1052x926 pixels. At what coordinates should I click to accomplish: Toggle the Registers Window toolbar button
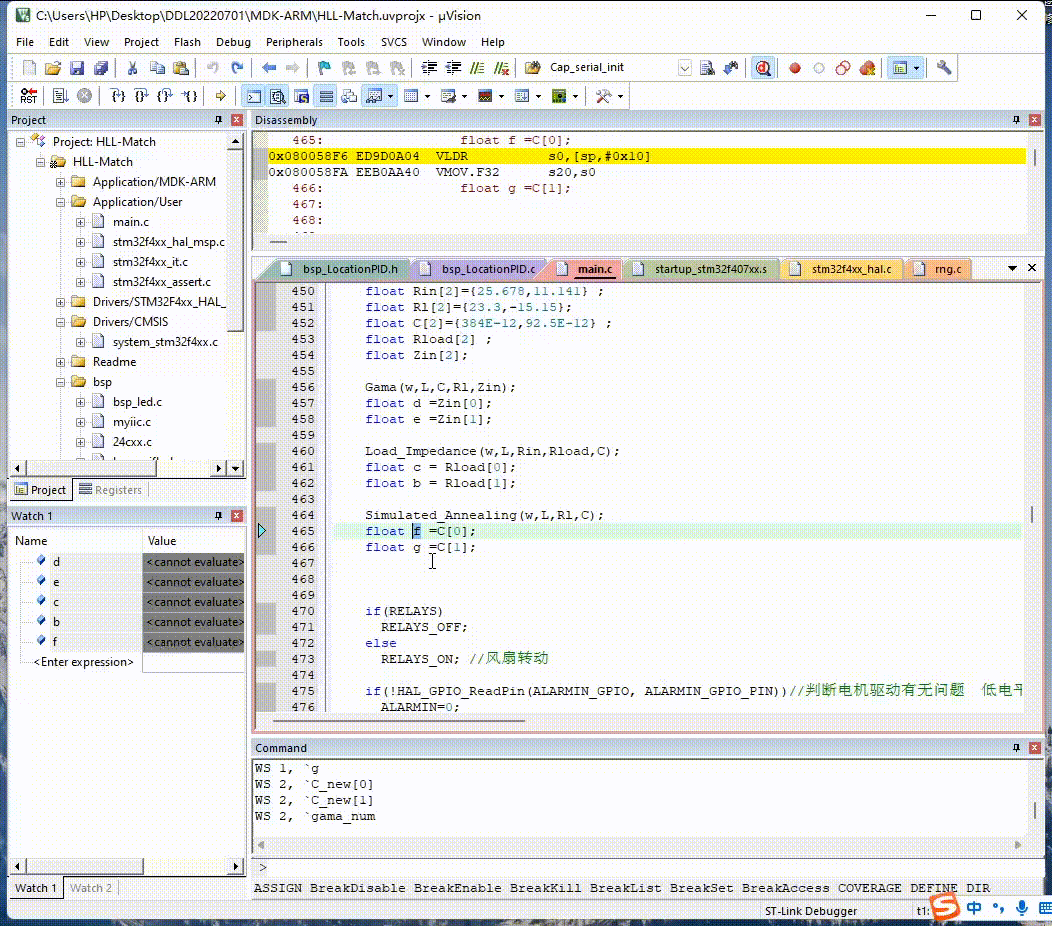(x=326, y=96)
